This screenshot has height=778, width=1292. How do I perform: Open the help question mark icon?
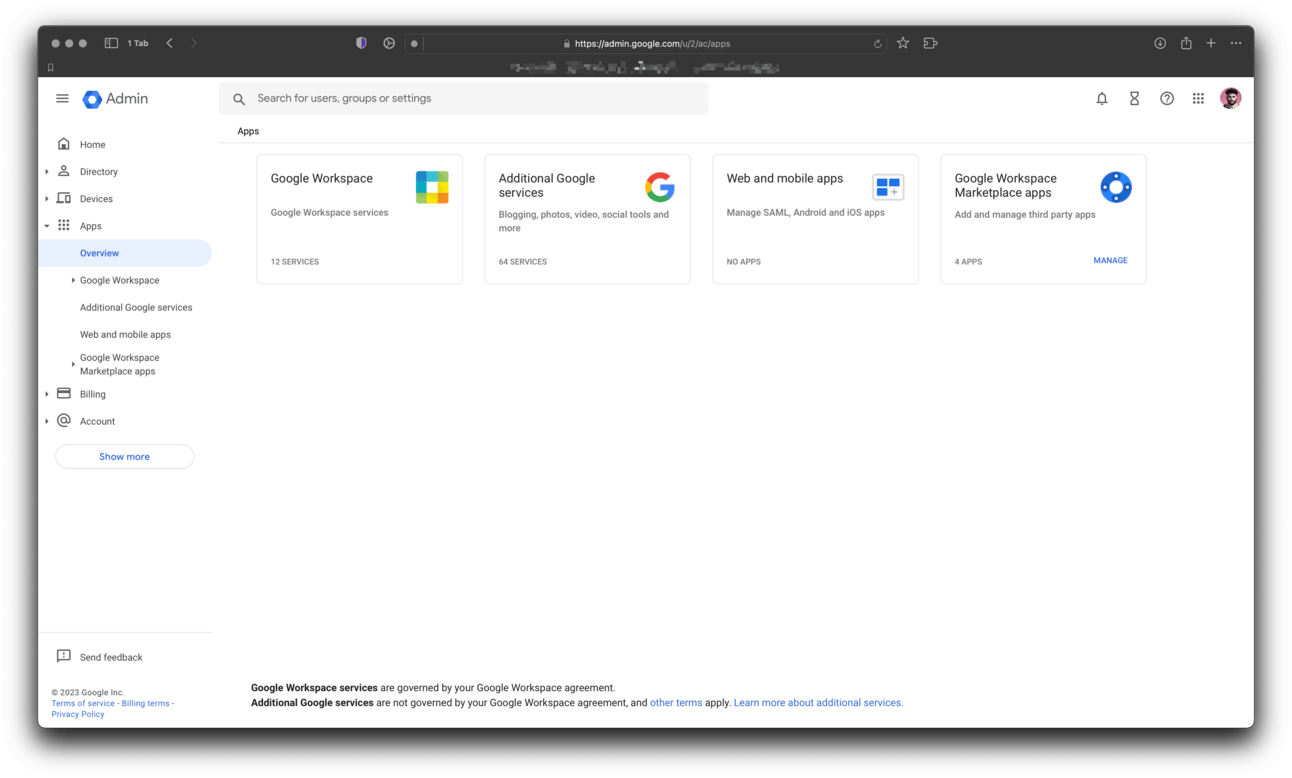point(1167,99)
